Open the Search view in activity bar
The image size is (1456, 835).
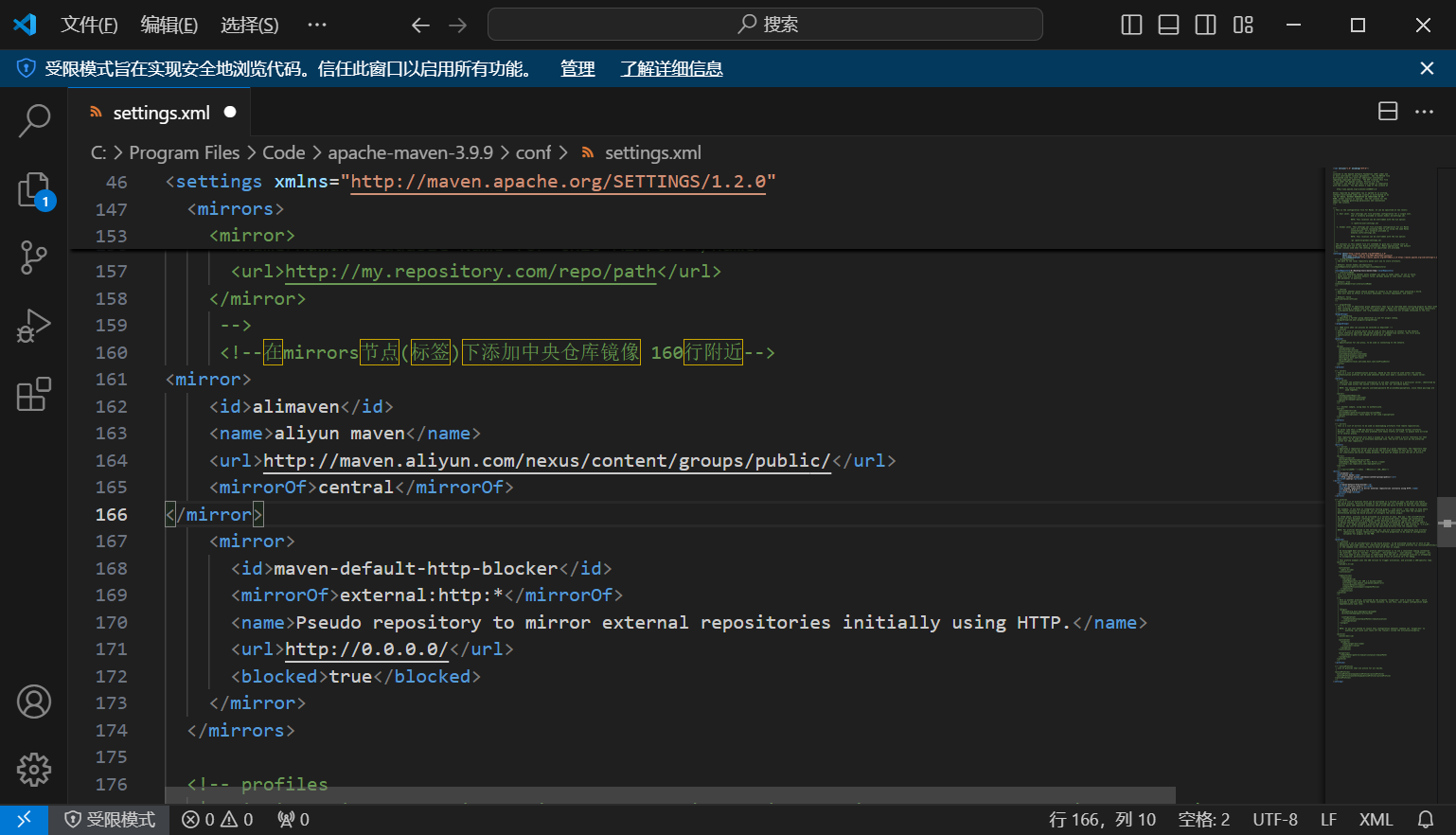pyautogui.click(x=34, y=120)
